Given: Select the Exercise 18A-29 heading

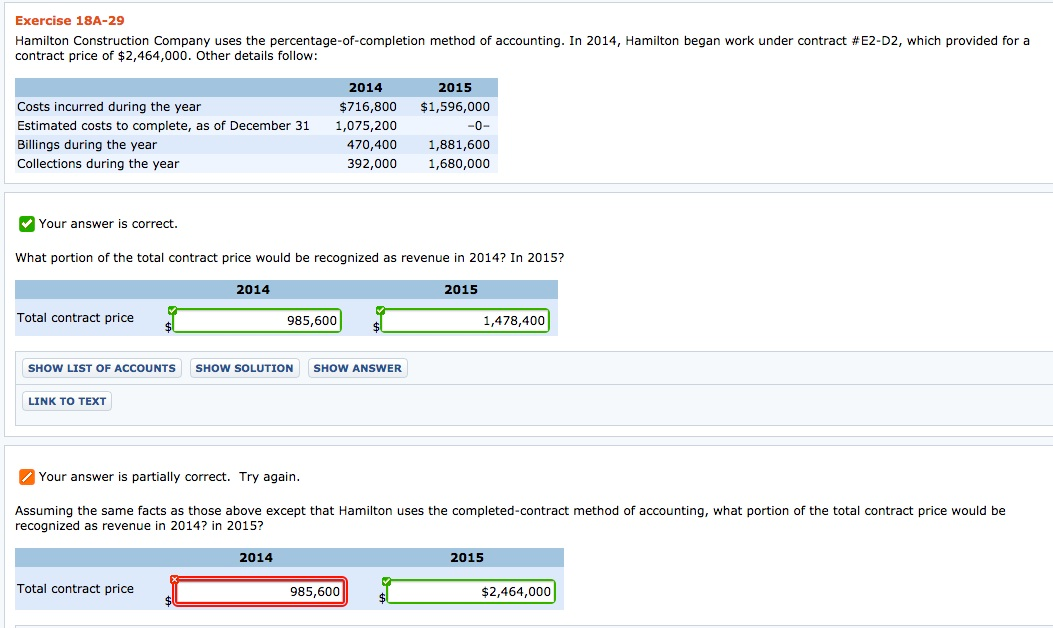Looking at the screenshot, I should click(70, 21).
